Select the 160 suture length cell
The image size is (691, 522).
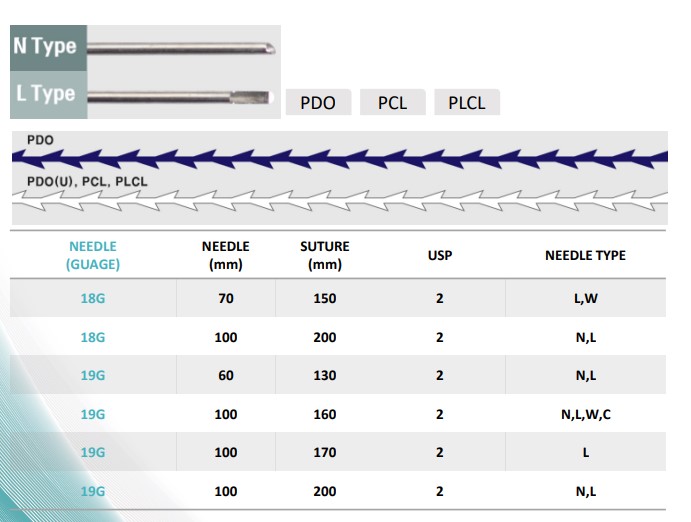pos(325,414)
